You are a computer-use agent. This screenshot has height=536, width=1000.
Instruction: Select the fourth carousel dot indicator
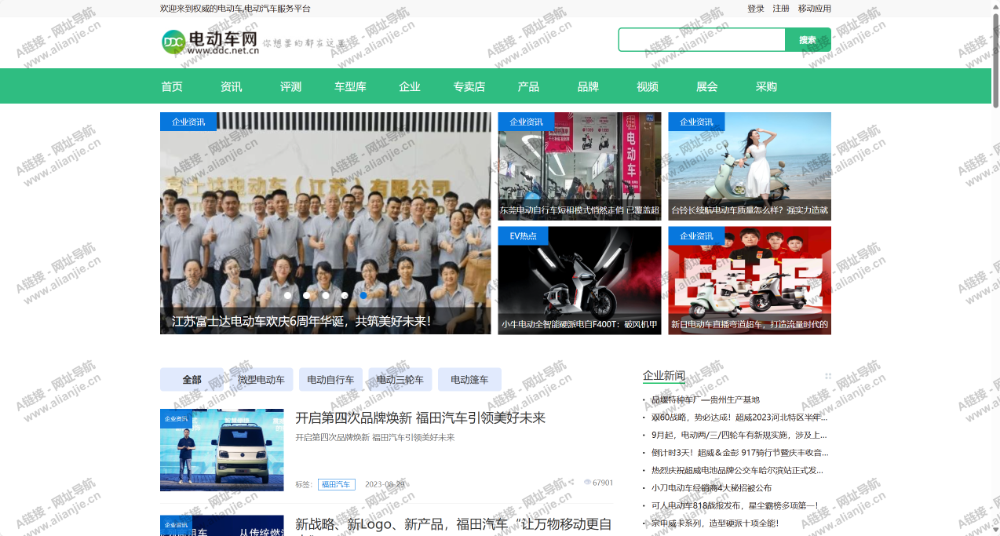click(x=344, y=295)
